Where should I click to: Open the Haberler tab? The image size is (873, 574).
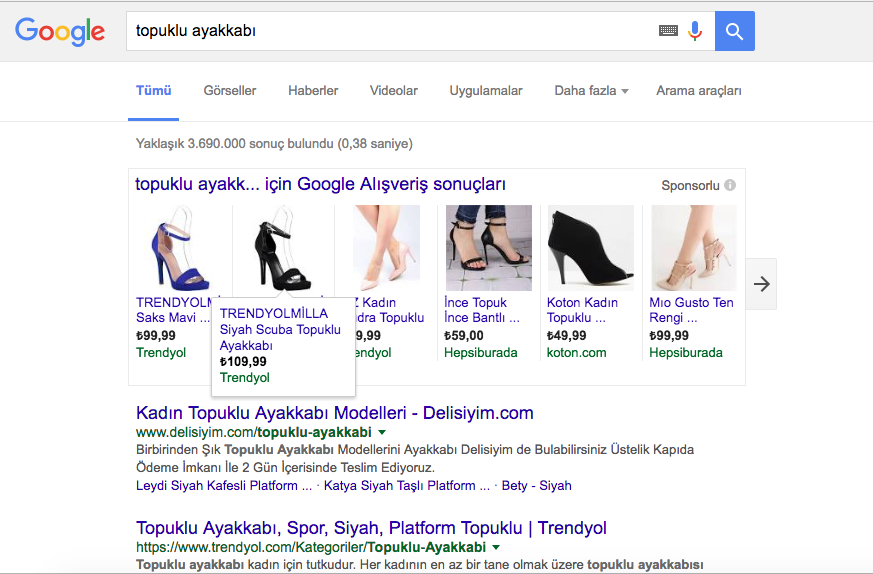pyautogui.click(x=313, y=91)
